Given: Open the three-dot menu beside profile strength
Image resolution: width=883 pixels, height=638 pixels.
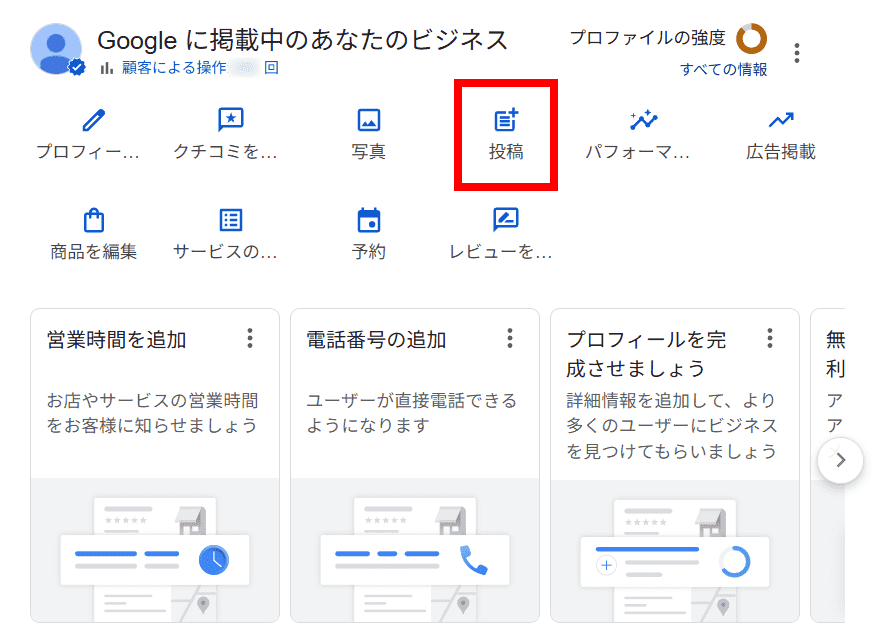Looking at the screenshot, I should point(797,52).
